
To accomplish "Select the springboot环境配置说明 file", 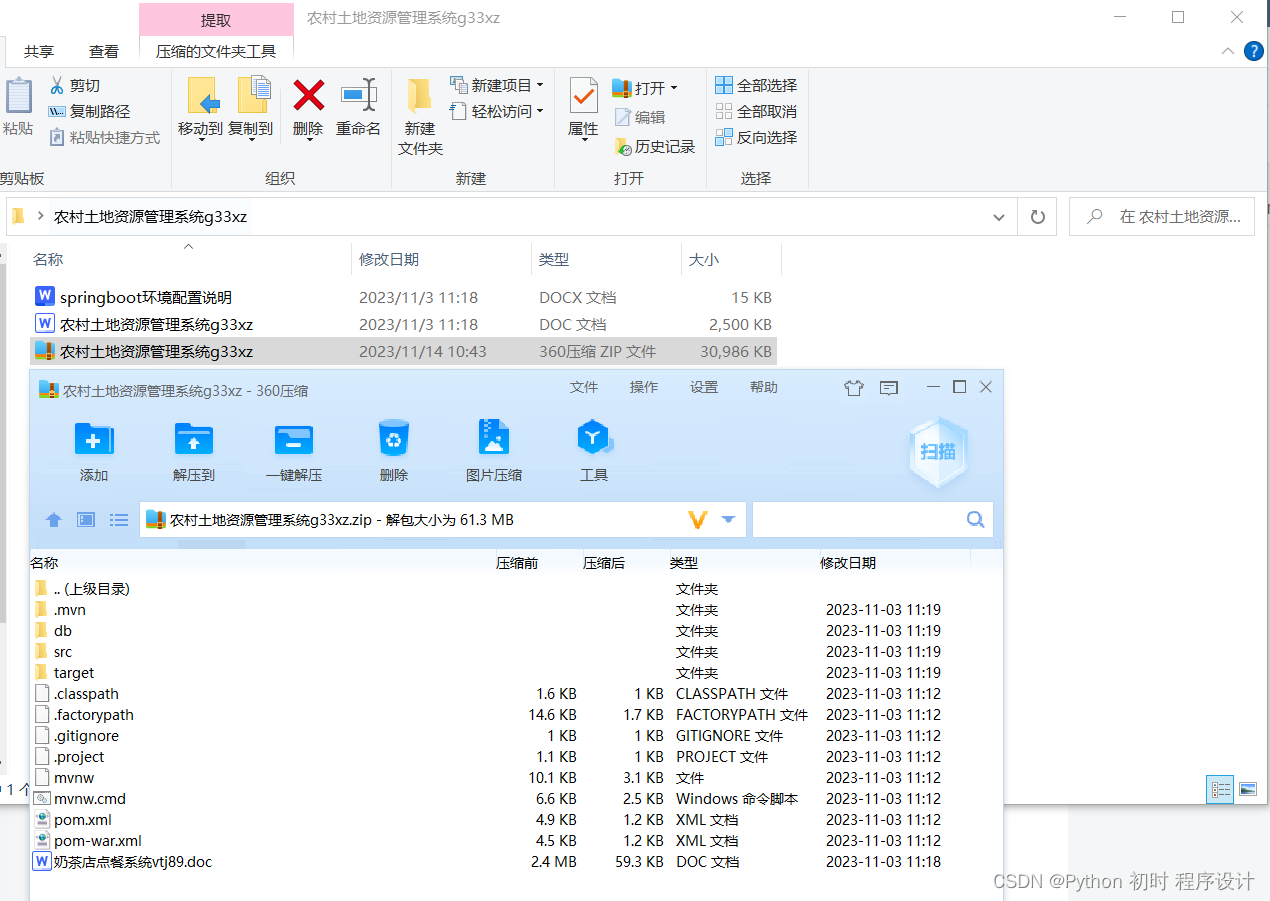I will click(403, 298).
